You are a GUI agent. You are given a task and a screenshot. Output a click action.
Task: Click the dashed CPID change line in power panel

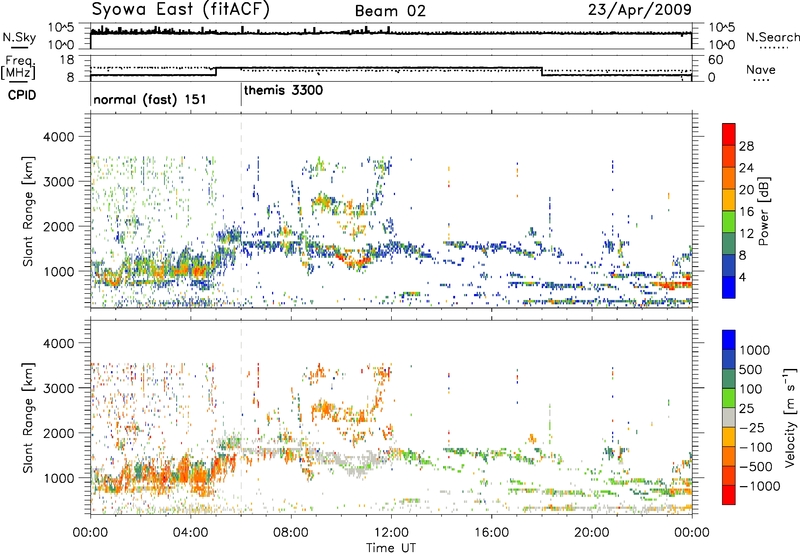241,211
